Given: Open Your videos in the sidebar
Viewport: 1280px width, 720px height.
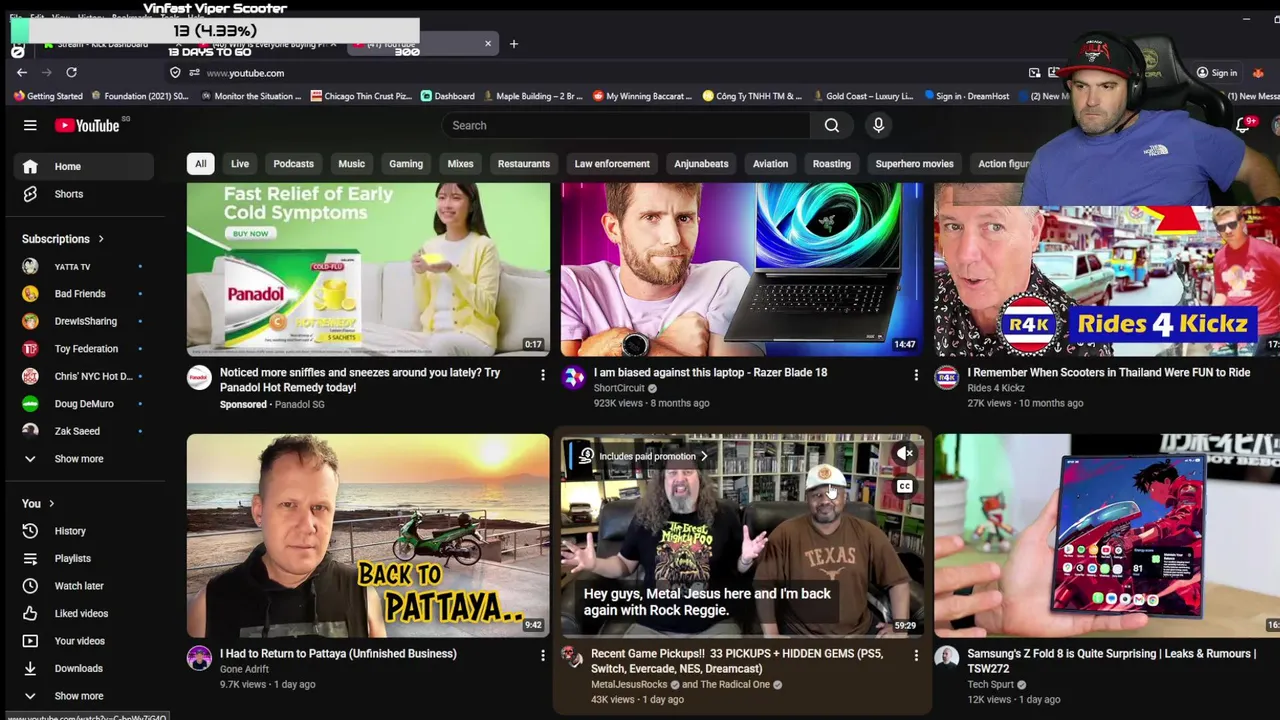Looking at the screenshot, I should tap(84, 641).
